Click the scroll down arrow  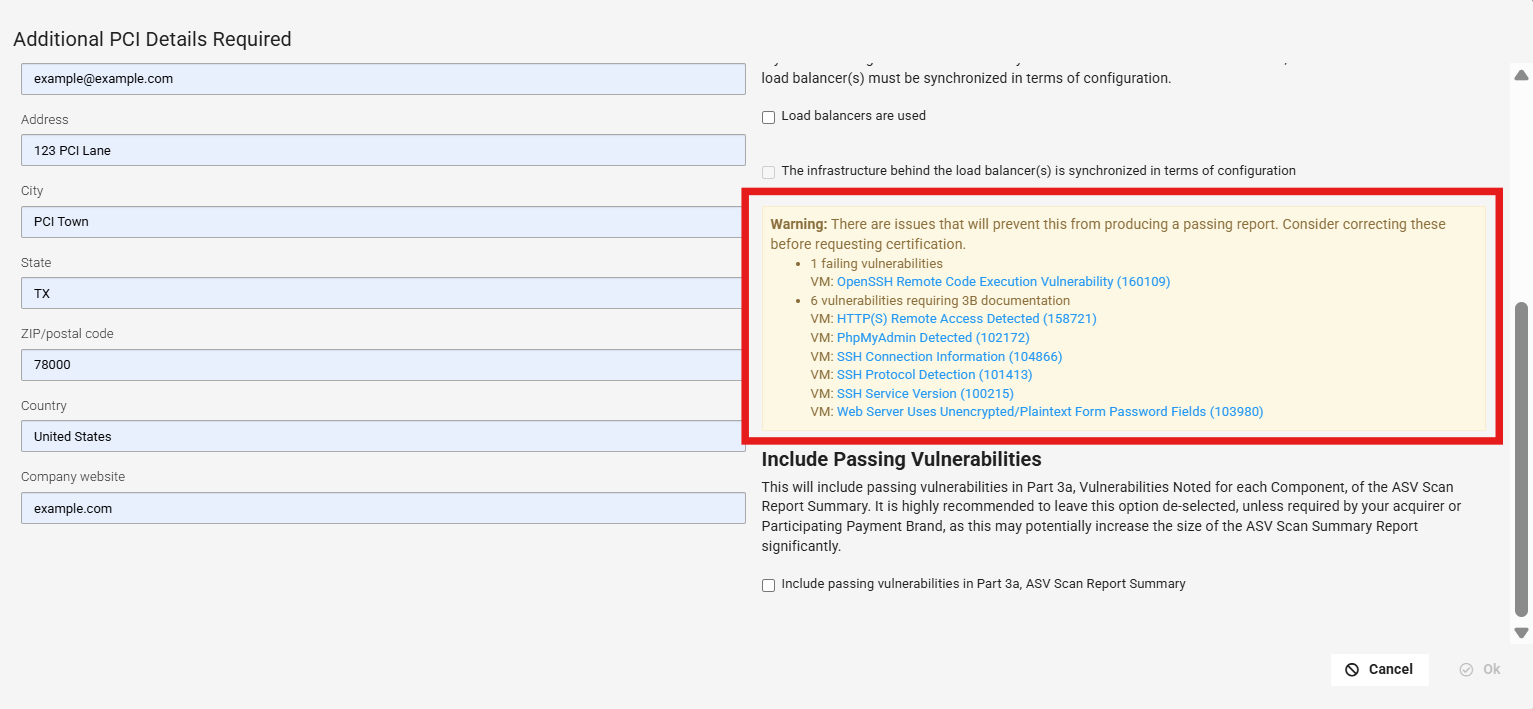(1521, 632)
